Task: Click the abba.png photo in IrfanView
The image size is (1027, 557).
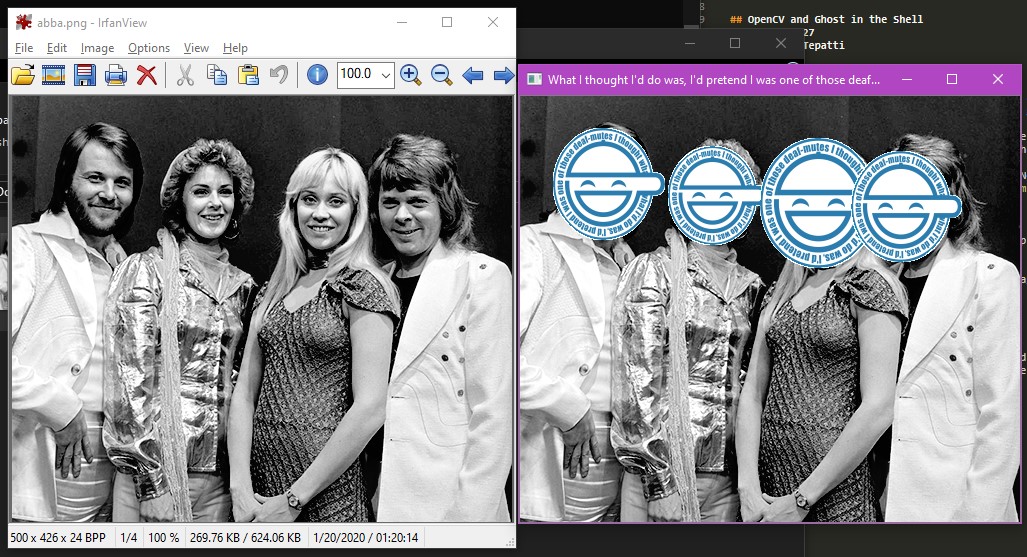Action: click(x=261, y=309)
